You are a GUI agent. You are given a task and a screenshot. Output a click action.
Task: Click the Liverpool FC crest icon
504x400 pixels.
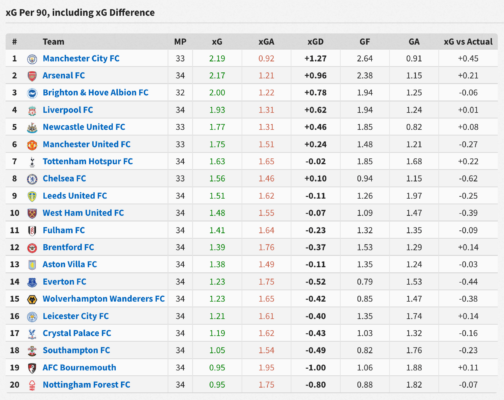32,110
